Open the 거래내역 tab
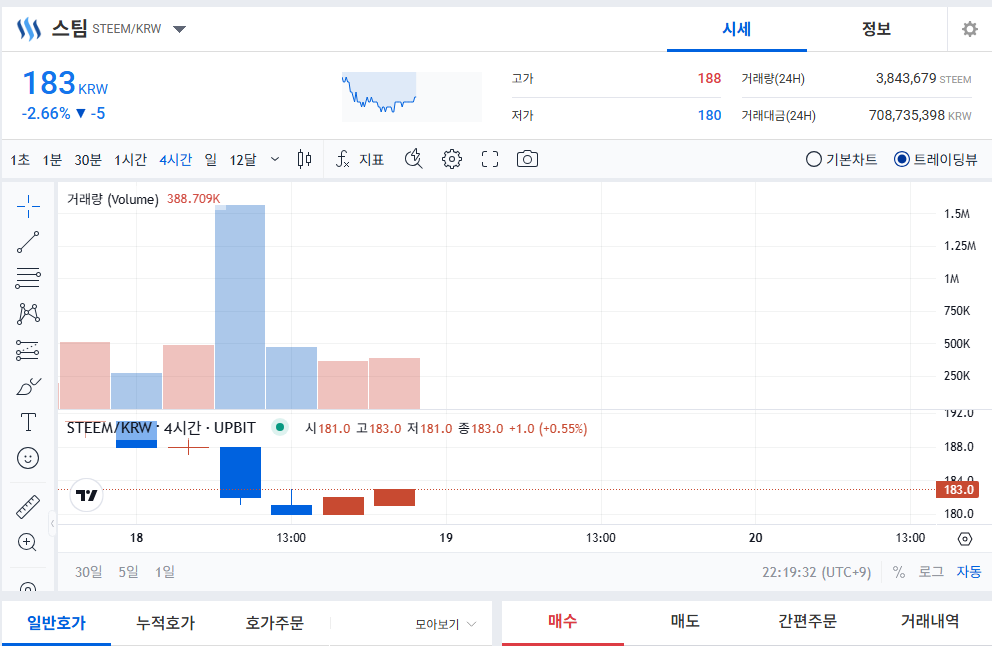This screenshot has width=992, height=646. point(930,621)
